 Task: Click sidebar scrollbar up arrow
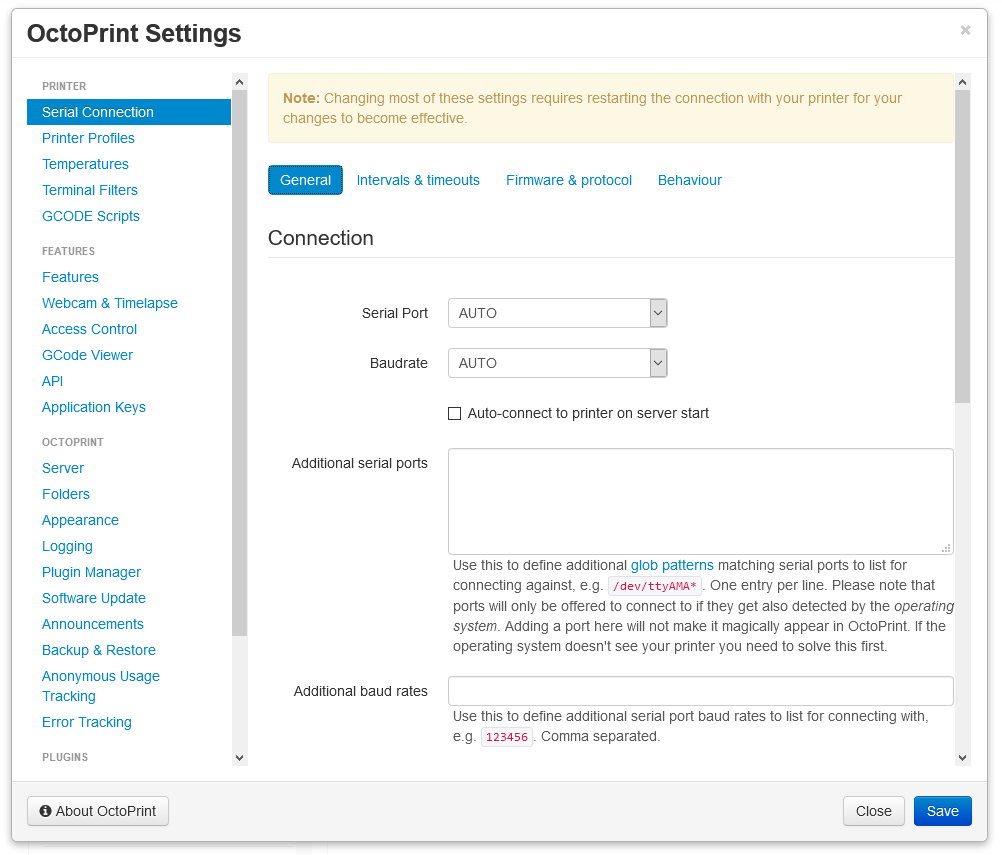(240, 82)
